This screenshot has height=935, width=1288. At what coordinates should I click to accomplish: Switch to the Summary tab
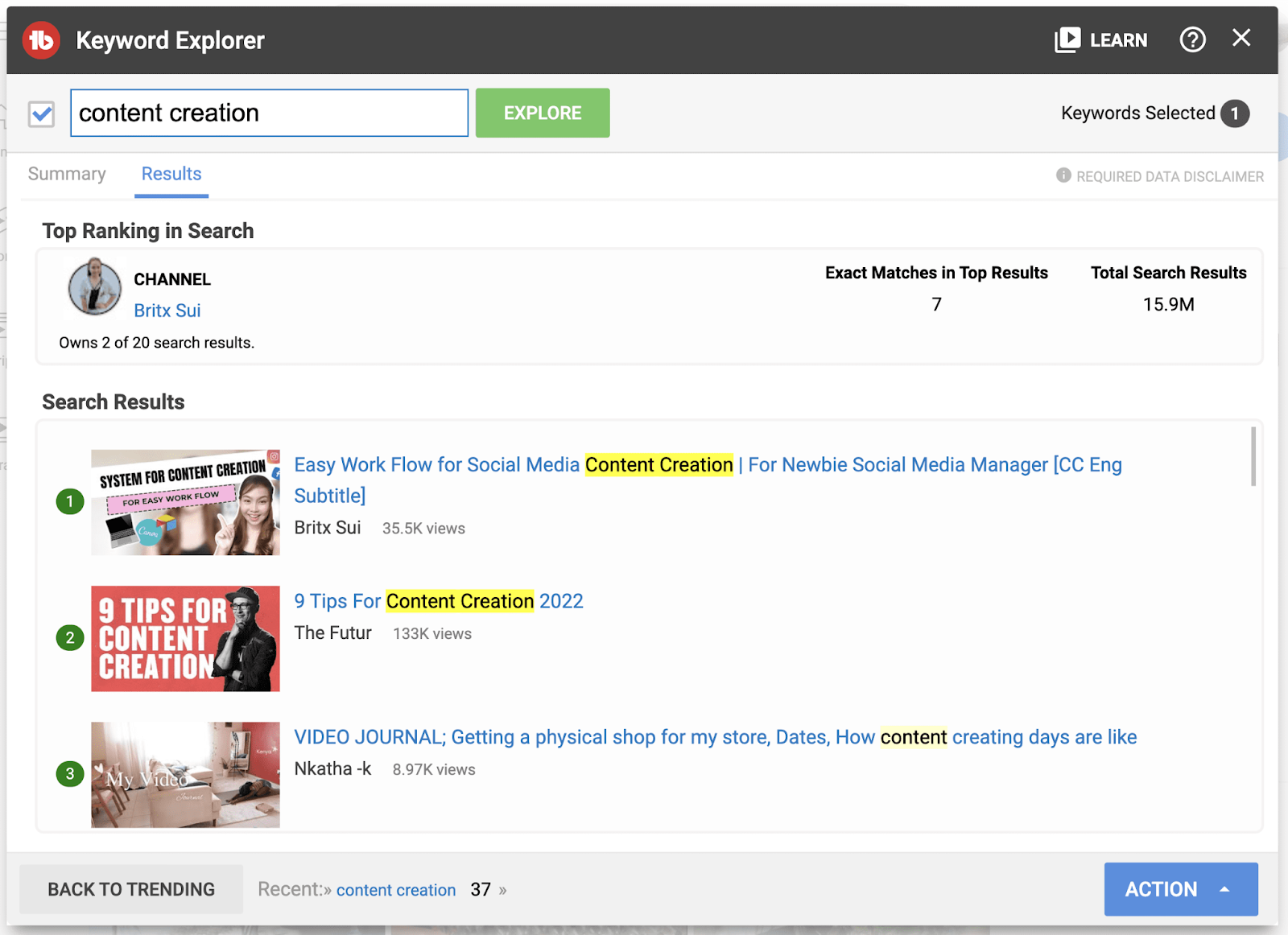pyautogui.click(x=67, y=174)
